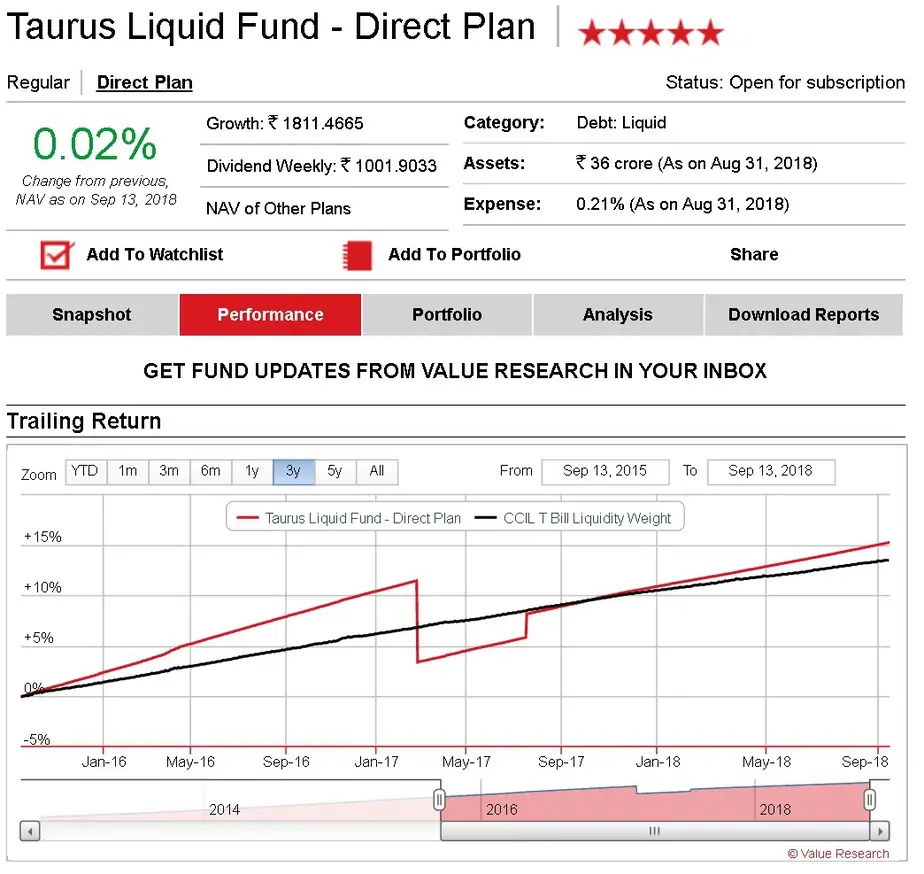The image size is (924, 874).
Task: Toggle Taurus Liquid Fund legend series
Action: (349, 519)
